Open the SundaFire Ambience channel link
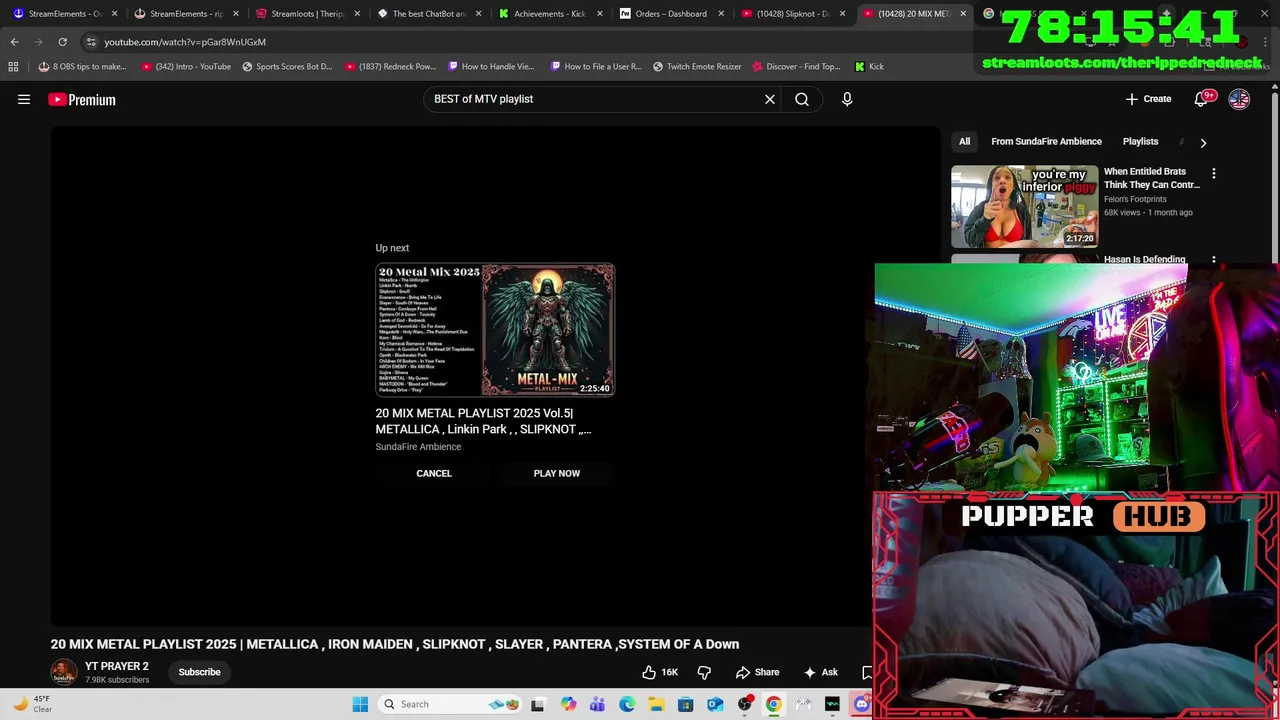1280x720 pixels. (418, 446)
